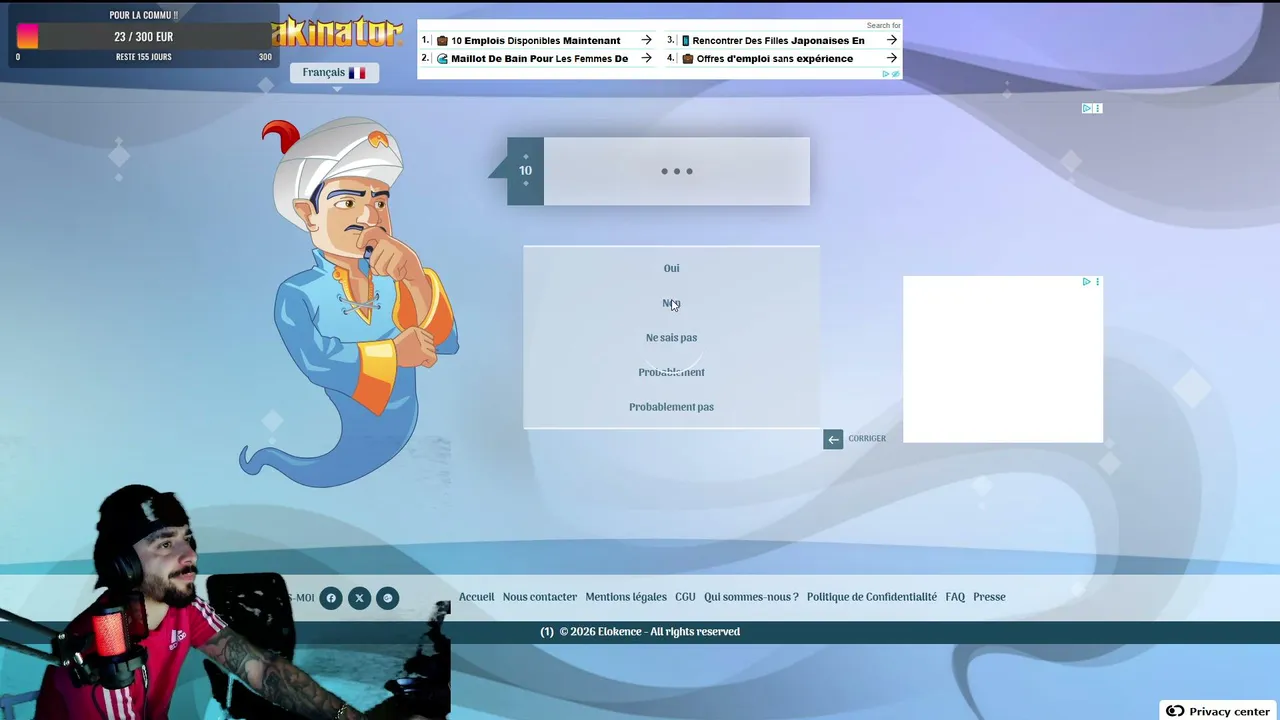Open the Mentions légales link
This screenshot has width=1280, height=720.
point(626,597)
